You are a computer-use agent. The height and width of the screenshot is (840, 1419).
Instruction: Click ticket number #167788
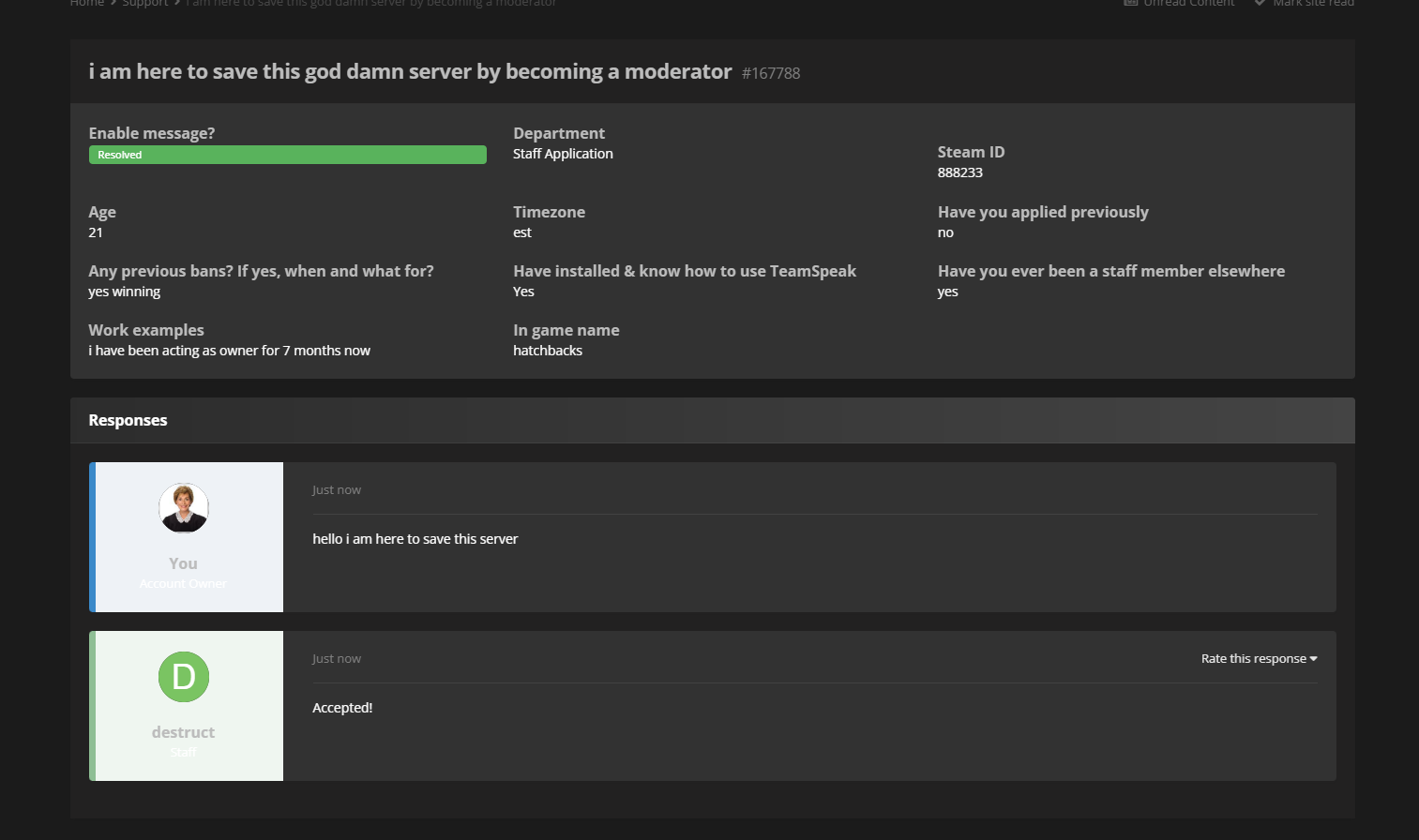(771, 73)
